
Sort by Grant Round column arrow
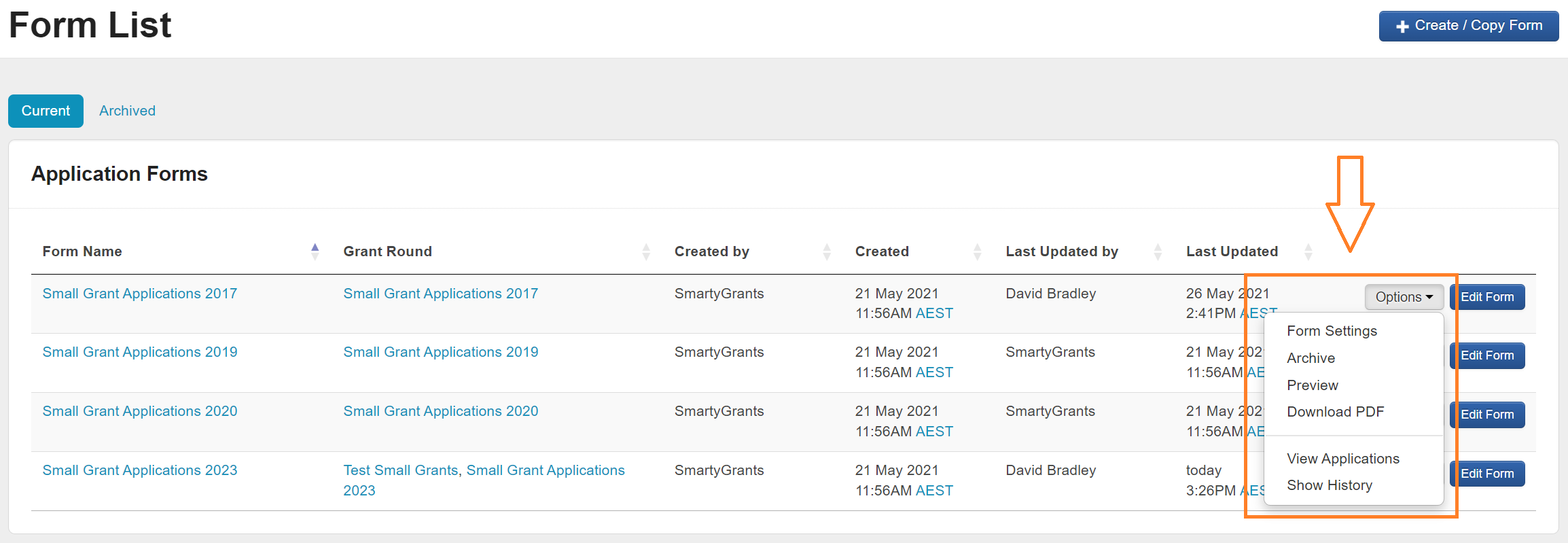point(645,251)
